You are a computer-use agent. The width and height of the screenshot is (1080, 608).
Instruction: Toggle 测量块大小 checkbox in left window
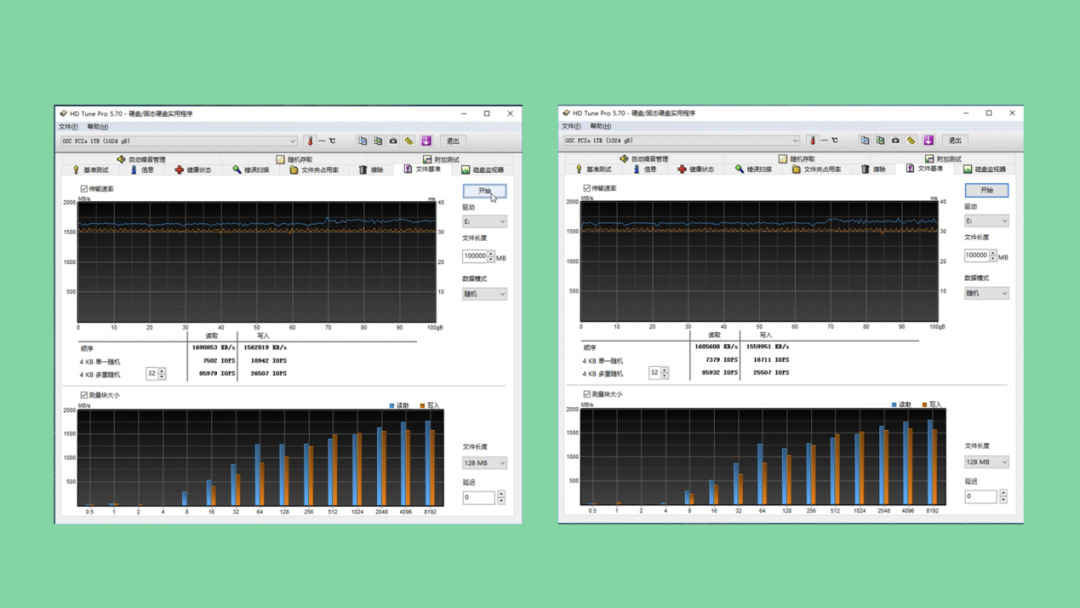click(84, 395)
